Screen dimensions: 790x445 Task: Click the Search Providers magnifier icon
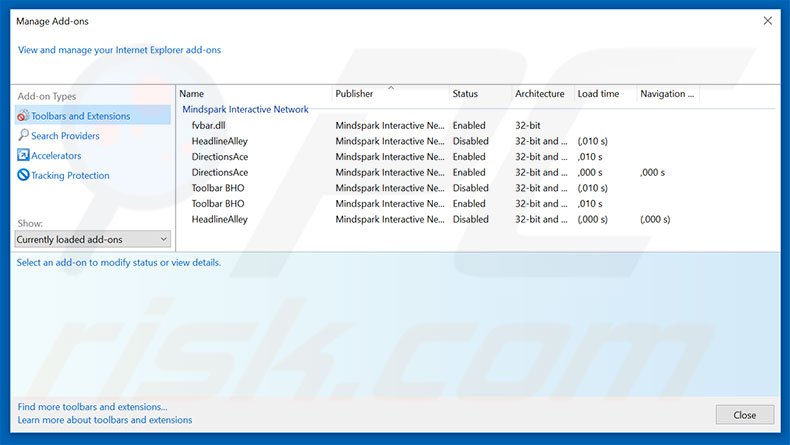tap(23, 135)
